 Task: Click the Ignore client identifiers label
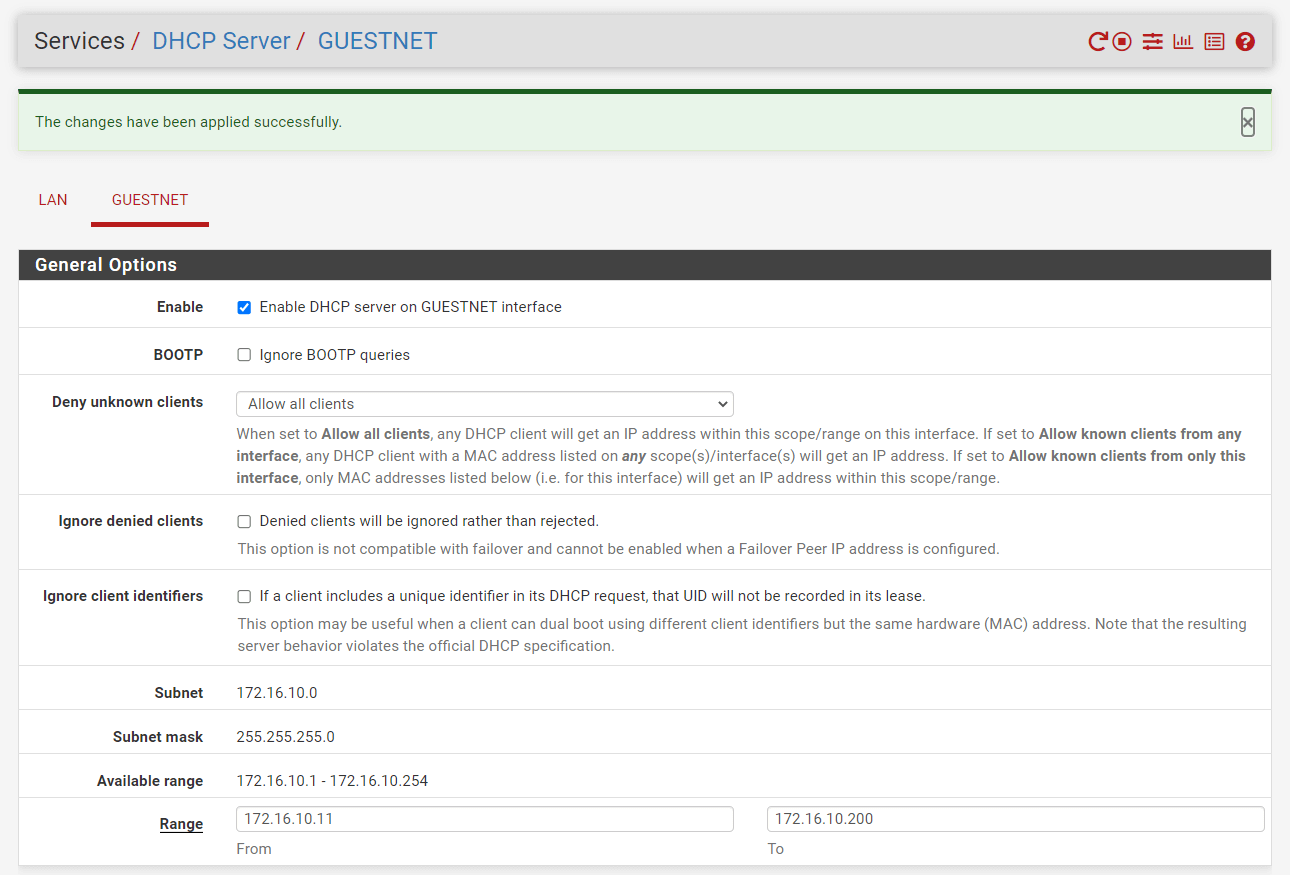[123, 596]
